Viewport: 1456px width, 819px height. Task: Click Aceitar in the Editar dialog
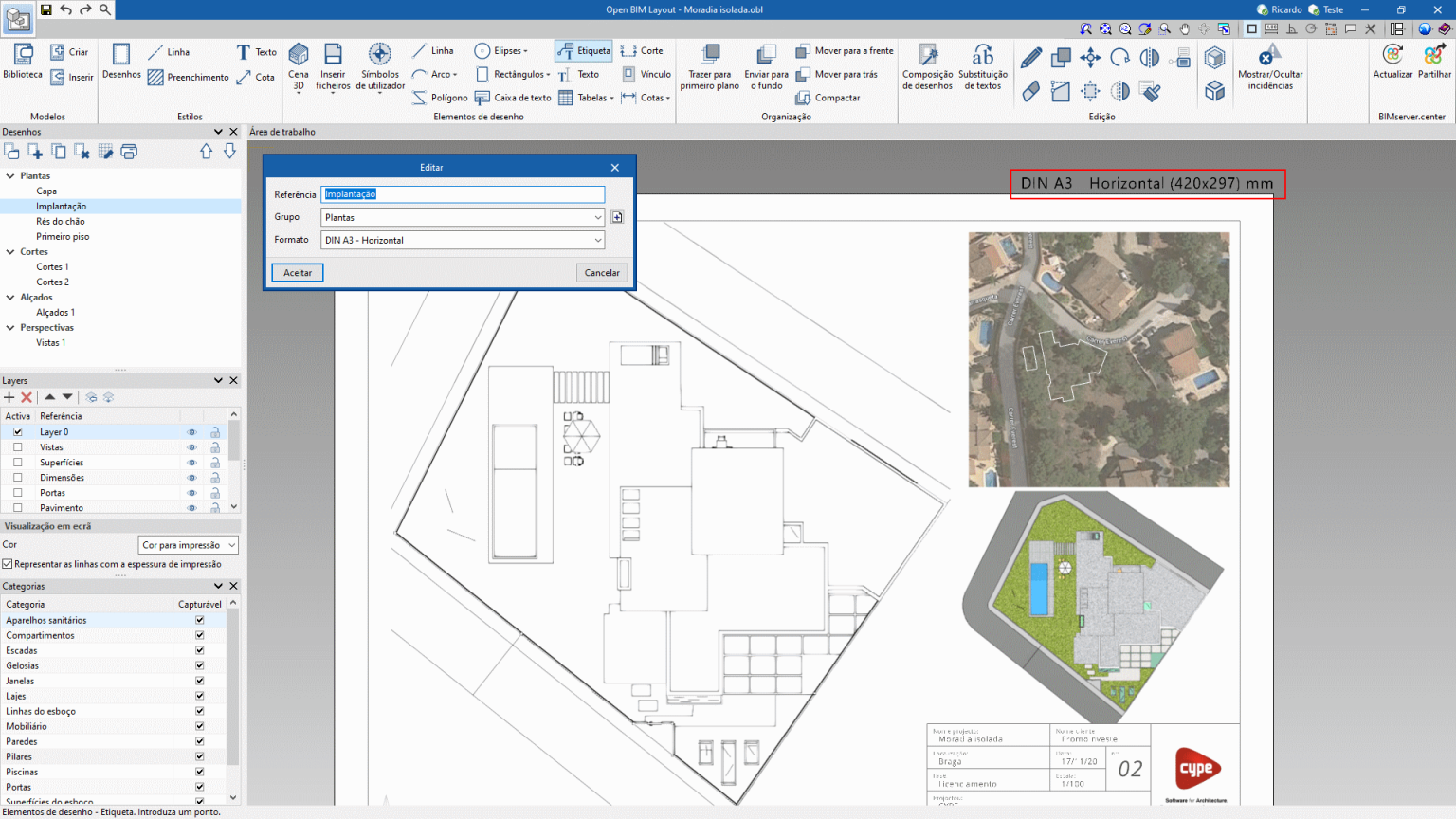pos(297,272)
